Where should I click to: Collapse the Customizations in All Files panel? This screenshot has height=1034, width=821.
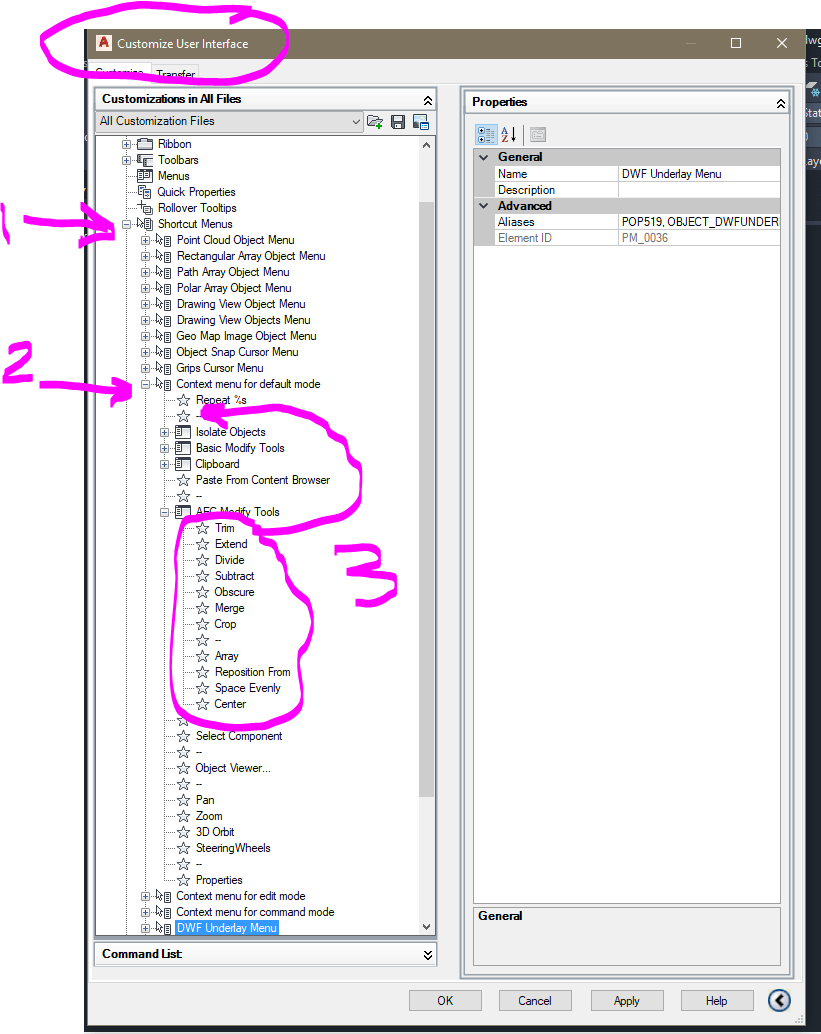point(427,100)
